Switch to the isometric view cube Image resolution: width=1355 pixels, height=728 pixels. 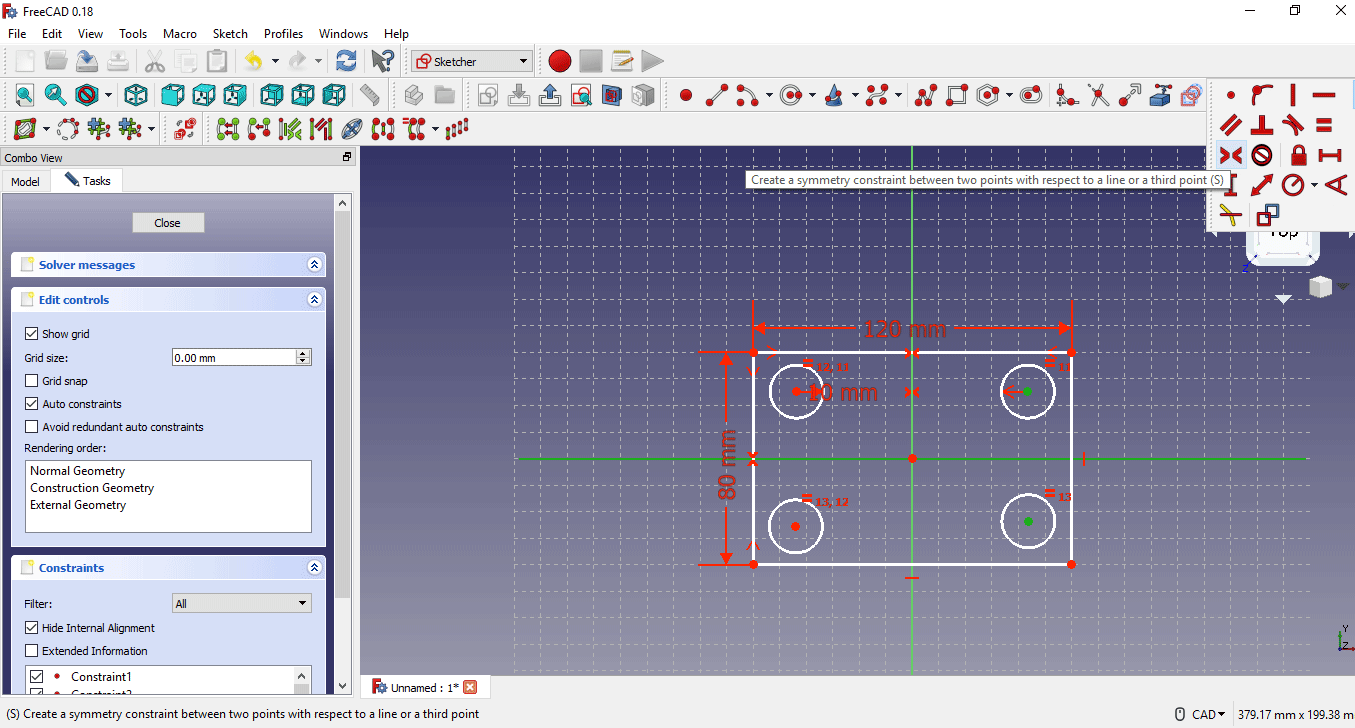(137, 95)
